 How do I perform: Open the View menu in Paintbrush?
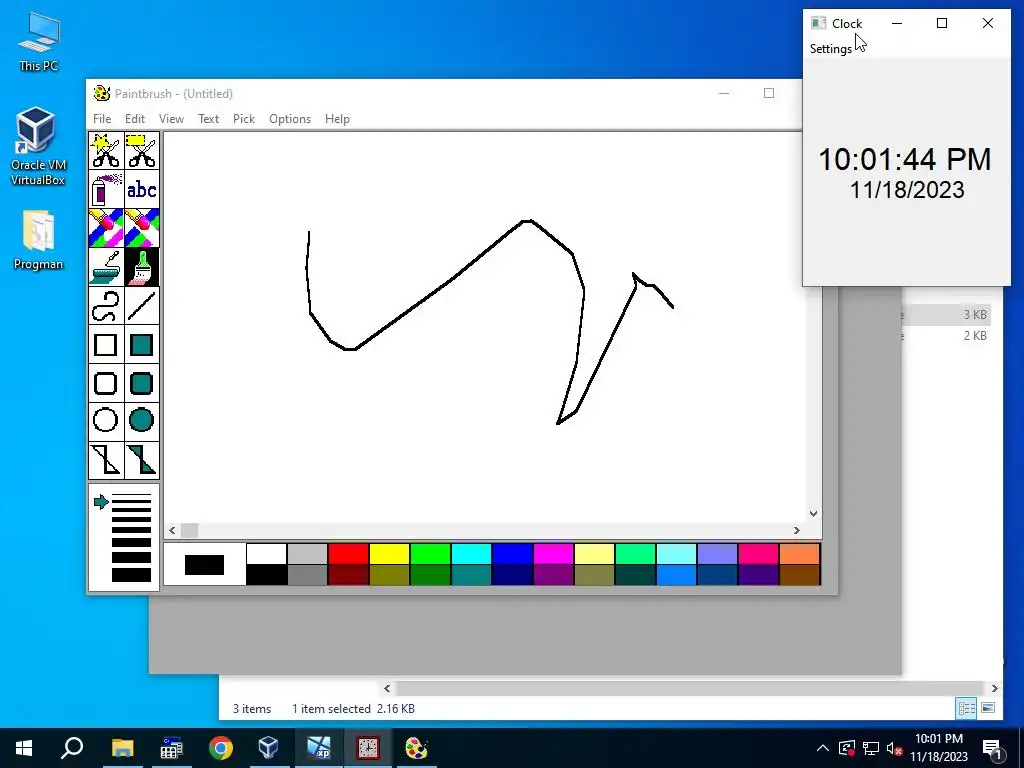[171, 119]
